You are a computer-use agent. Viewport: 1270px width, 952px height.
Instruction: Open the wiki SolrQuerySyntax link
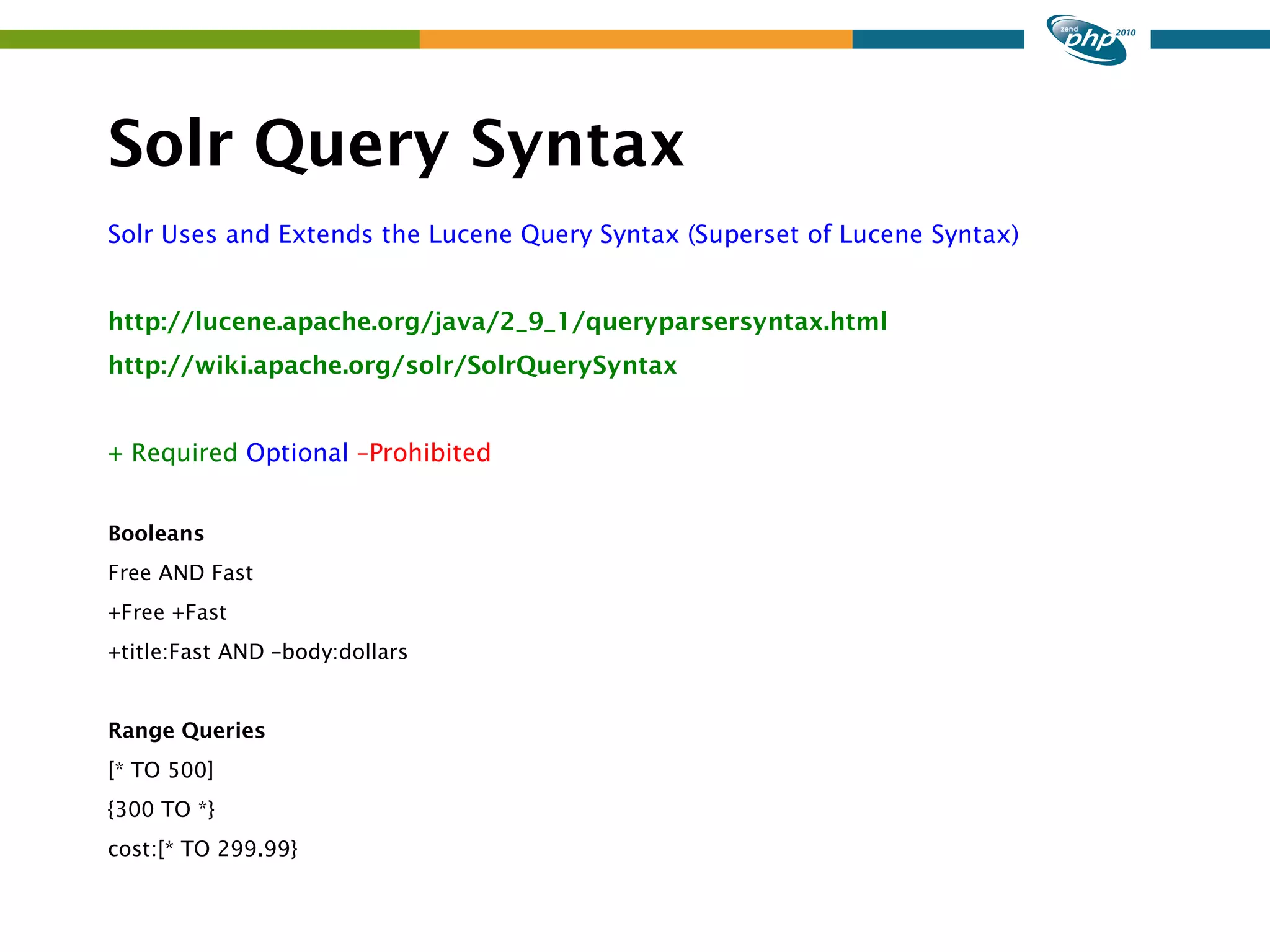[392, 365]
